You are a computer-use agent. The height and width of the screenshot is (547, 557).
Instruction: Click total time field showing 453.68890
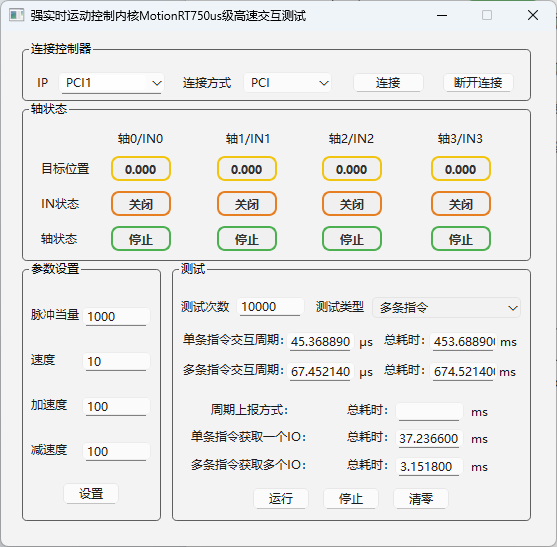[464, 342]
